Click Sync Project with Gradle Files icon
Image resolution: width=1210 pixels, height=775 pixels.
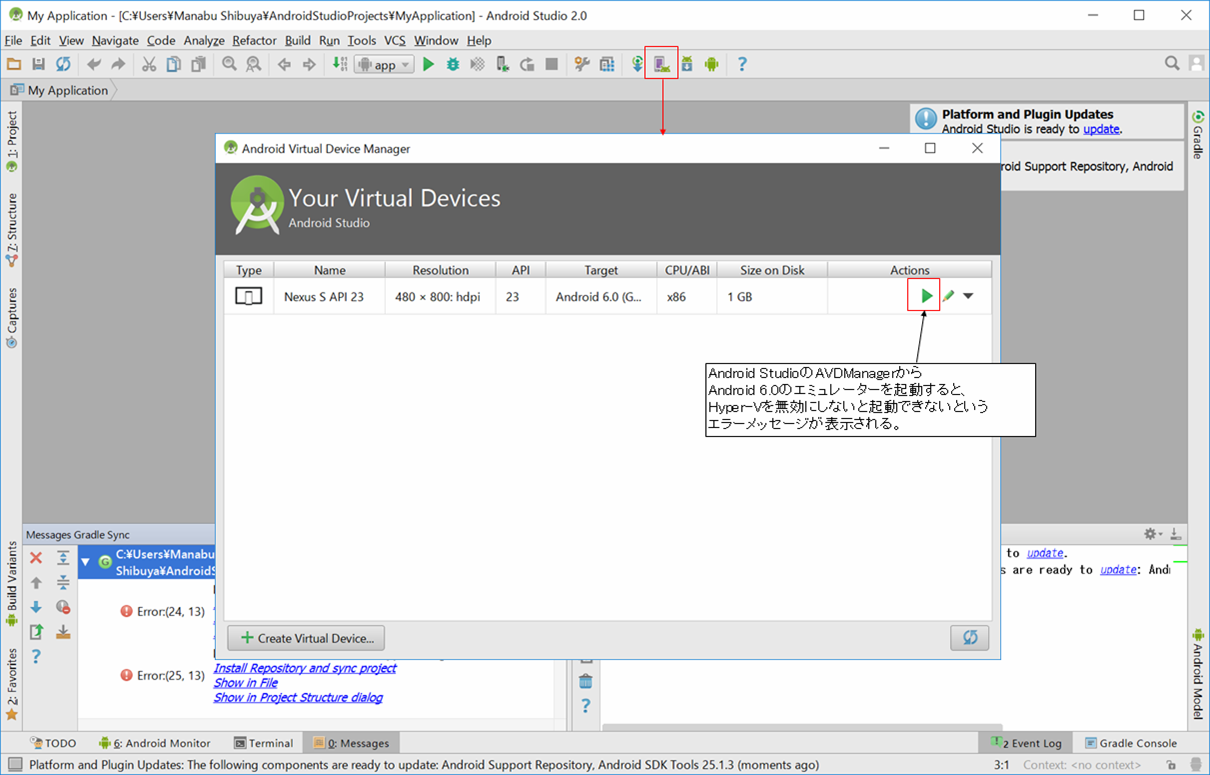(637, 64)
